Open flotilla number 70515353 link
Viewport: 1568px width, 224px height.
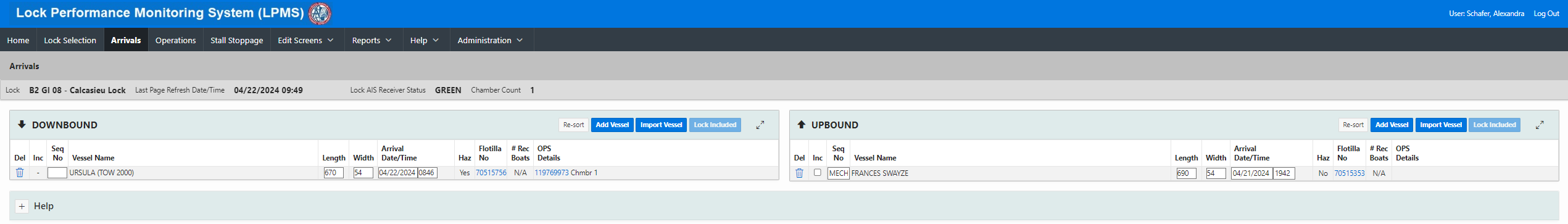point(1349,173)
